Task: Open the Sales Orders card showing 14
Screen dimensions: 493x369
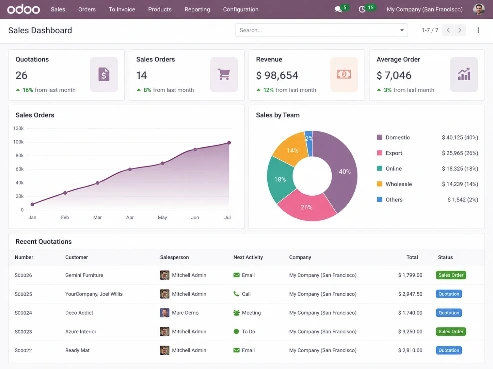Action: (186, 75)
